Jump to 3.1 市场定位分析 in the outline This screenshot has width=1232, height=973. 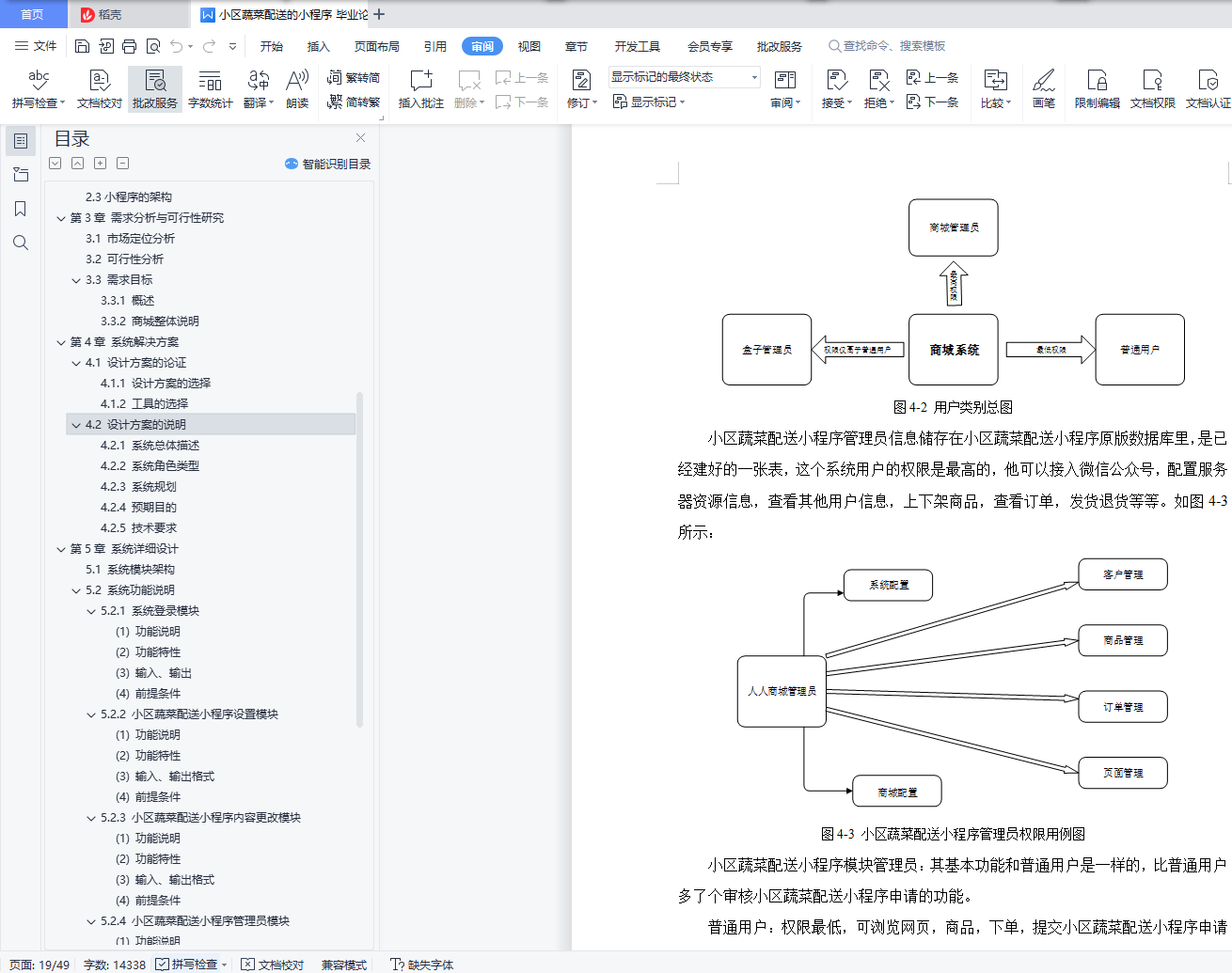coord(130,239)
